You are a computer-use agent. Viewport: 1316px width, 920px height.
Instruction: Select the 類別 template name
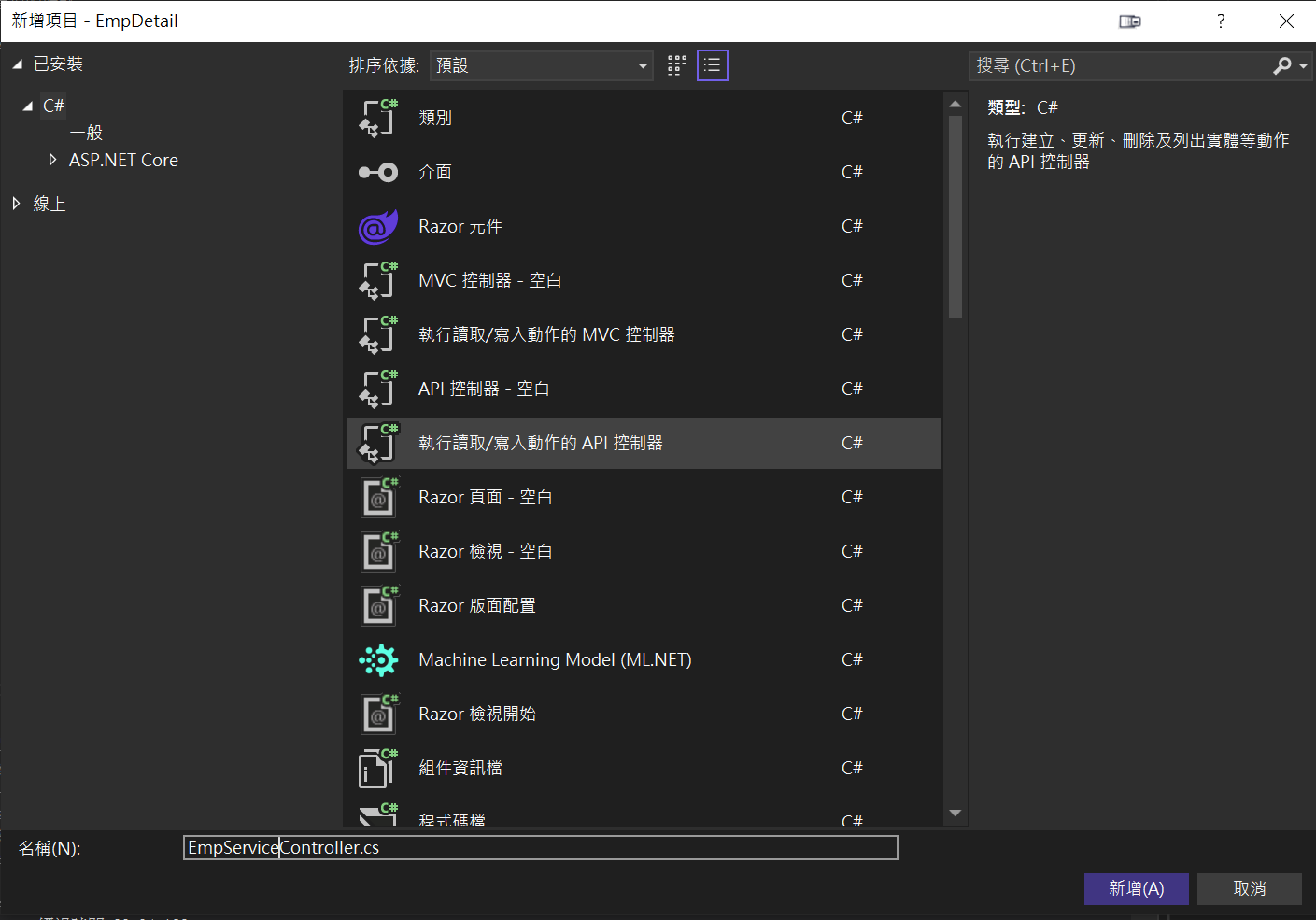(x=435, y=118)
